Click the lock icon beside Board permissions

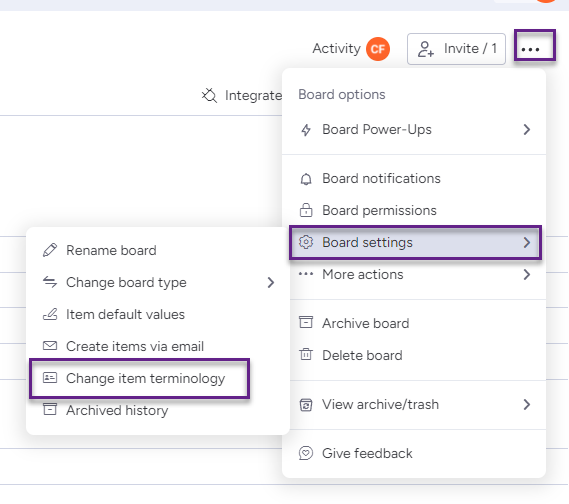306,210
